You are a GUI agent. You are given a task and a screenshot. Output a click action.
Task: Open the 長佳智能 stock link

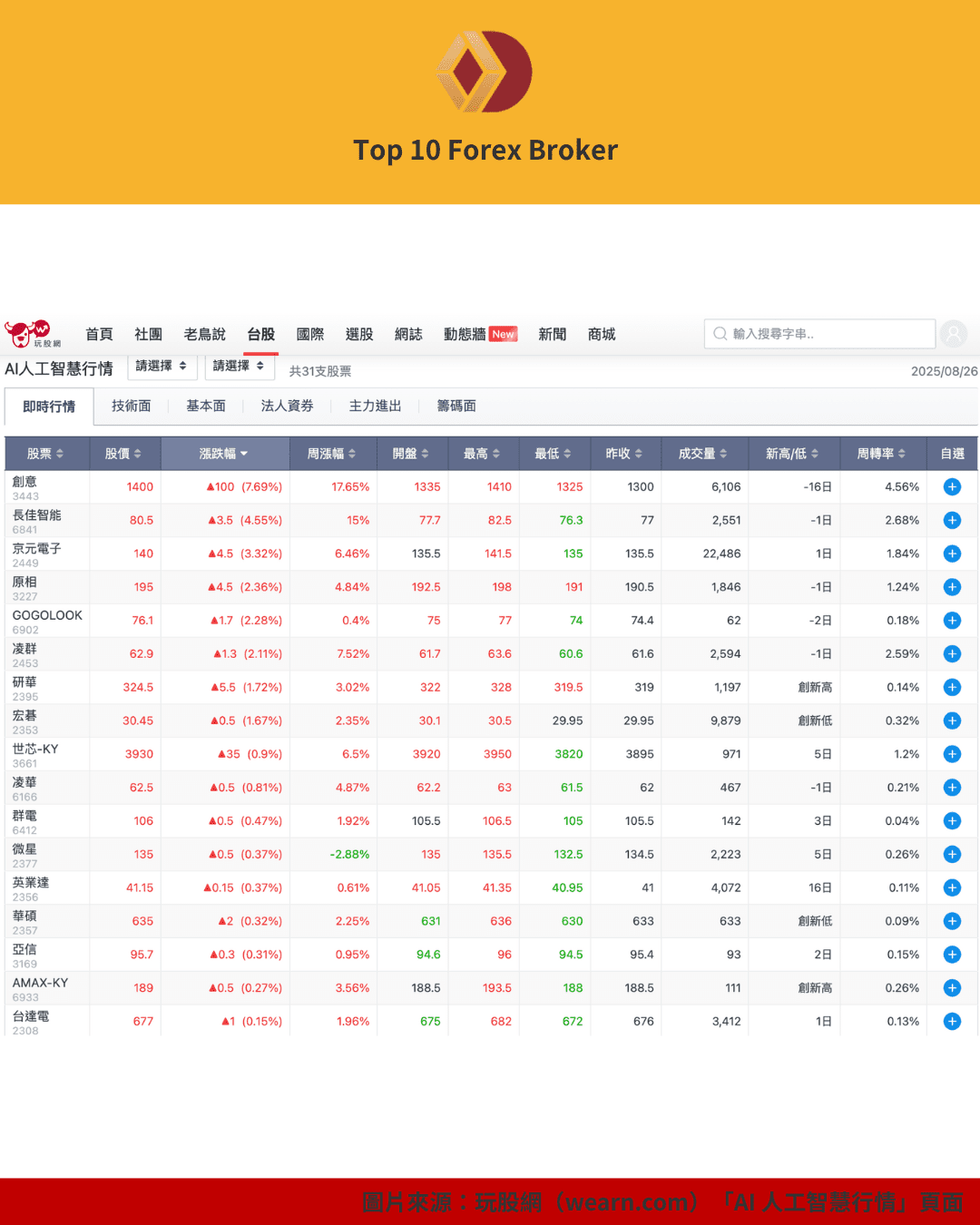tap(37, 515)
